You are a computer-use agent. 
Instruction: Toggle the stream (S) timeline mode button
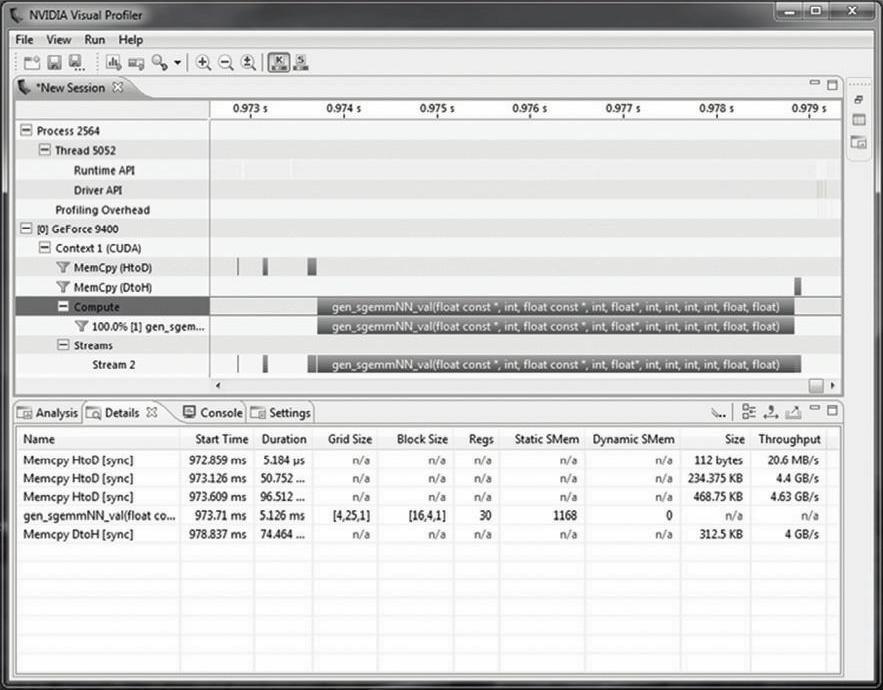[x=300, y=62]
